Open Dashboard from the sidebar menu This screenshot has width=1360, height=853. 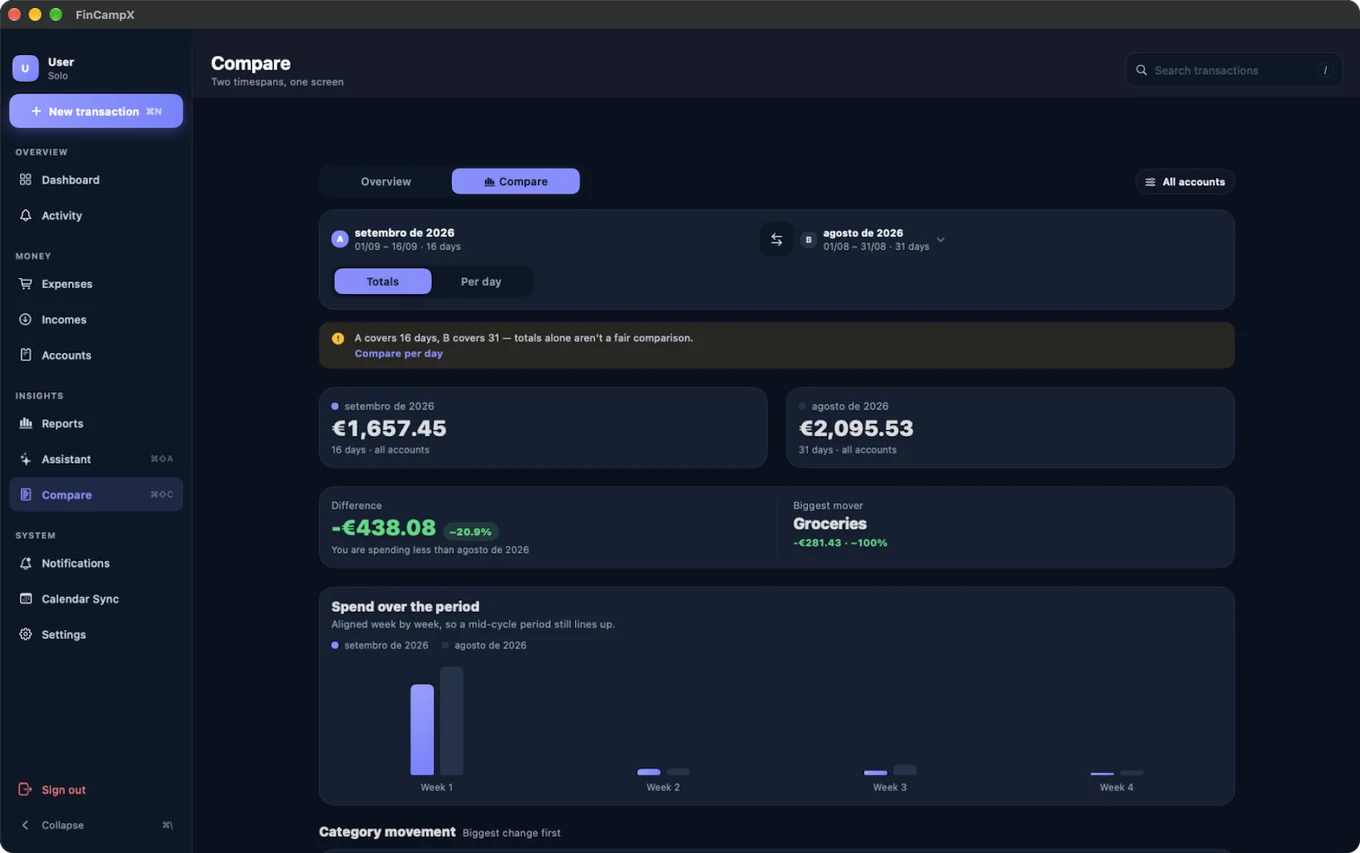[96, 180]
